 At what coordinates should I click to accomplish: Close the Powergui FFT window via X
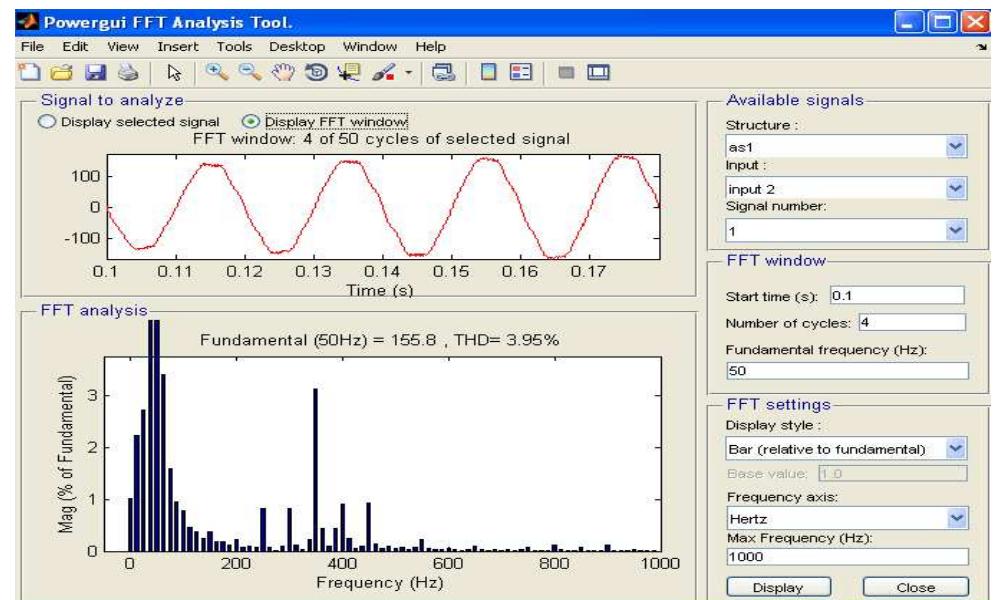click(x=975, y=23)
